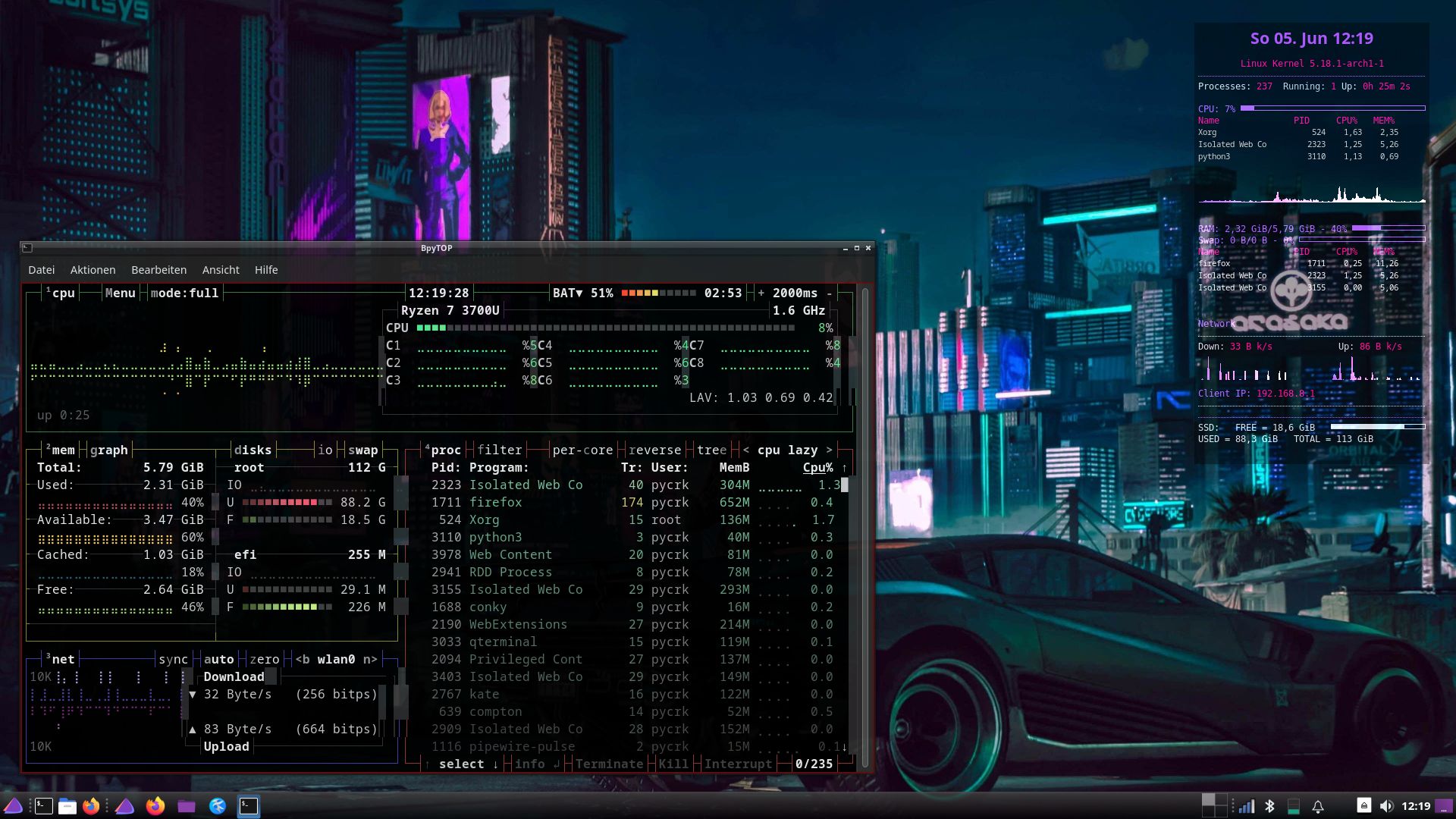1456x819 pixels.
Task: Click Kill in the proc footer
Action: pos(673,764)
